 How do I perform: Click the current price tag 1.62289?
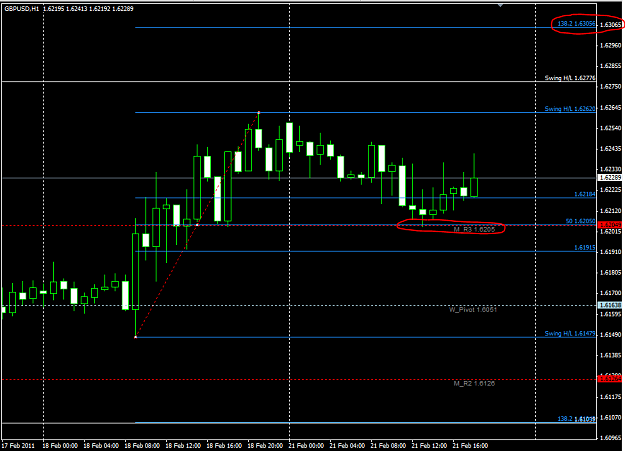(610, 177)
